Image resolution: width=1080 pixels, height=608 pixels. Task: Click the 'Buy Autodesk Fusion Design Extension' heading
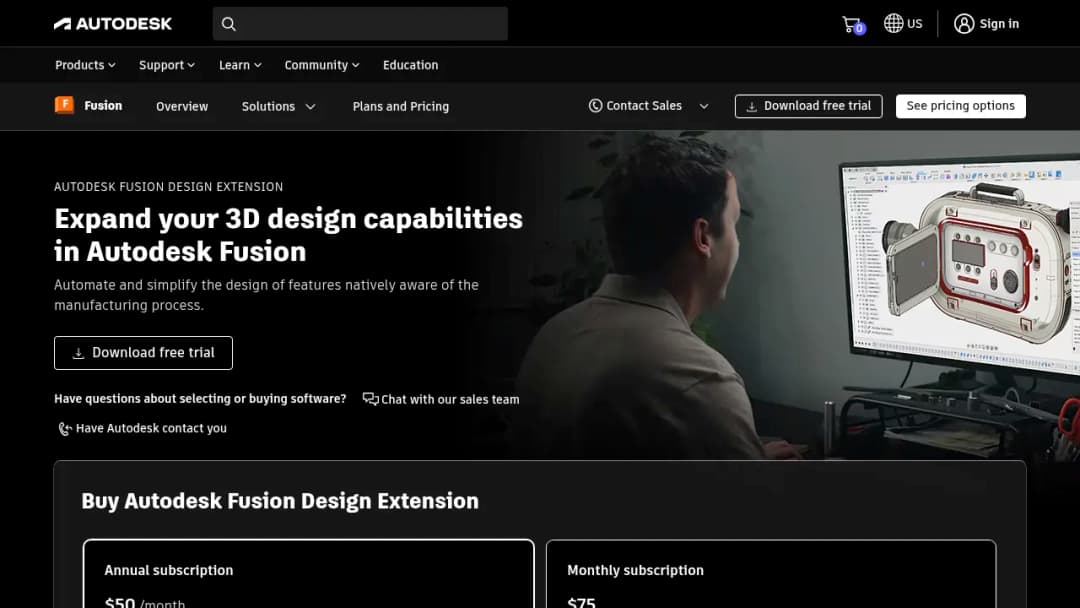tap(280, 501)
